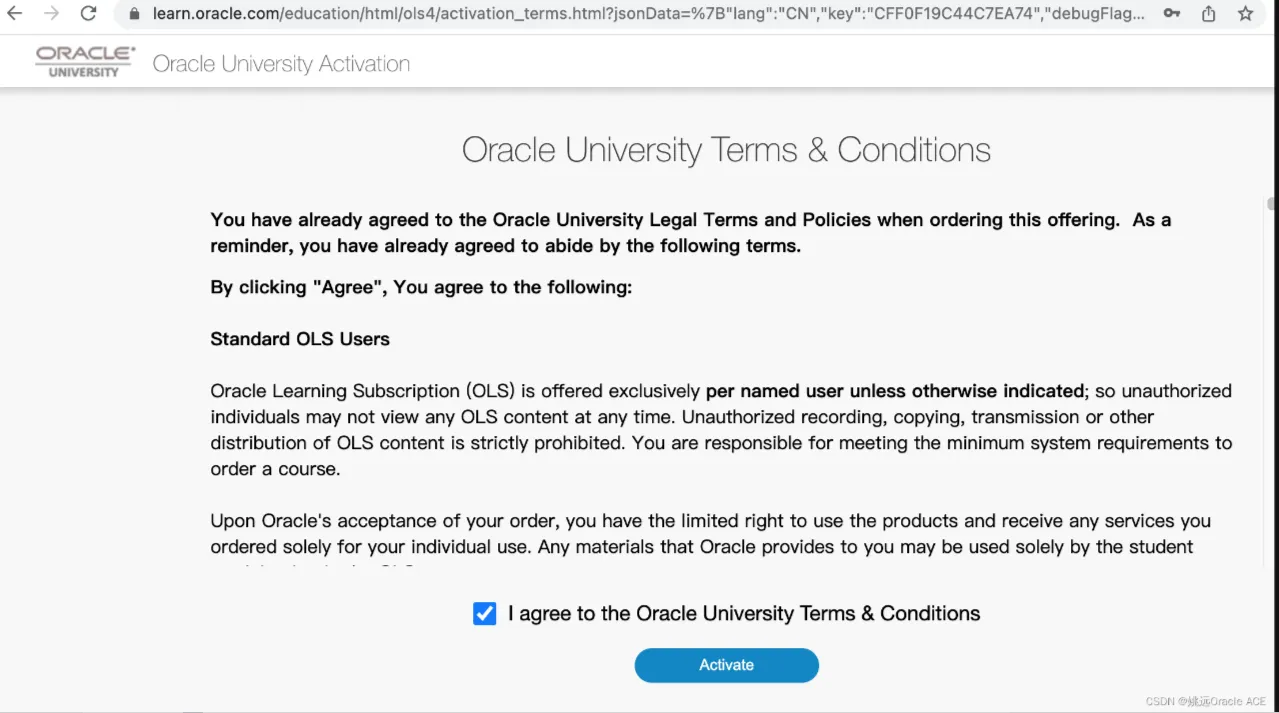The height and width of the screenshot is (713, 1279).
Task: Click the 'Standard OLS Users' subheading
Action: coord(300,339)
